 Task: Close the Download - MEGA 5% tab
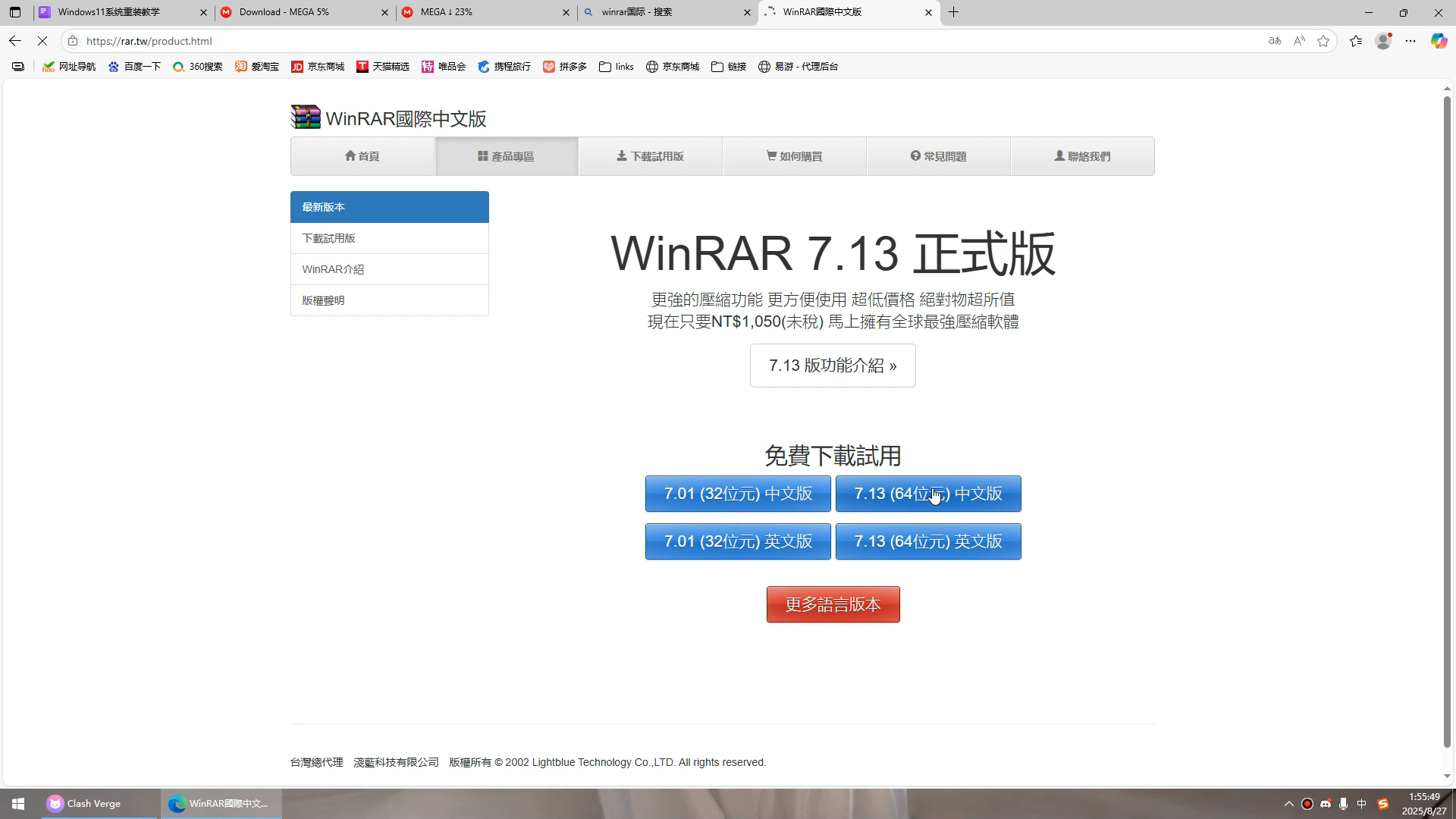[384, 12]
